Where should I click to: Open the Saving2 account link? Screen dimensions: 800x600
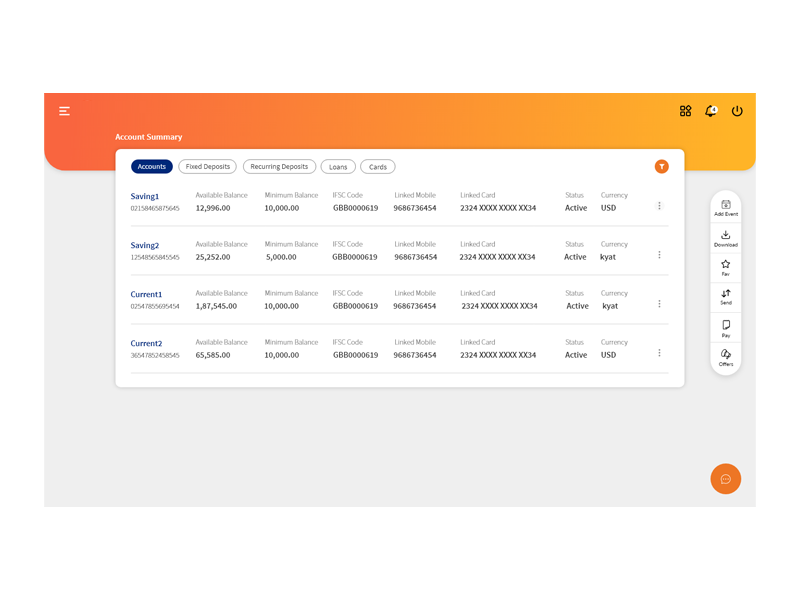pos(145,245)
